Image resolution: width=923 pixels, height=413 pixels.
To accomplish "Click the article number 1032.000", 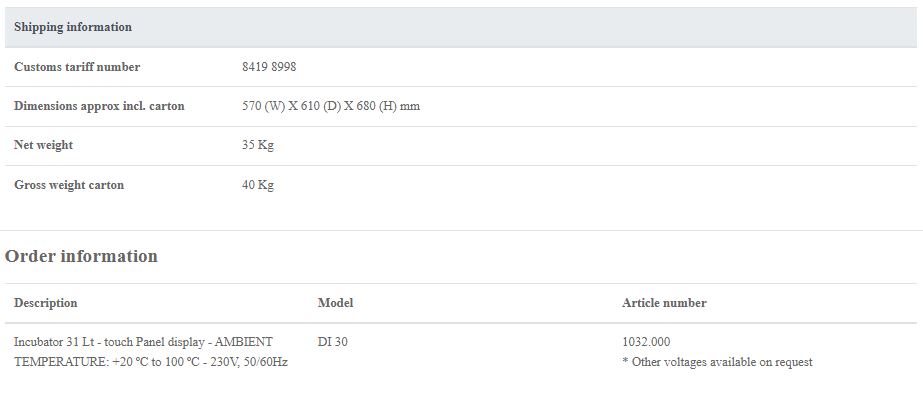I will click(646, 342).
